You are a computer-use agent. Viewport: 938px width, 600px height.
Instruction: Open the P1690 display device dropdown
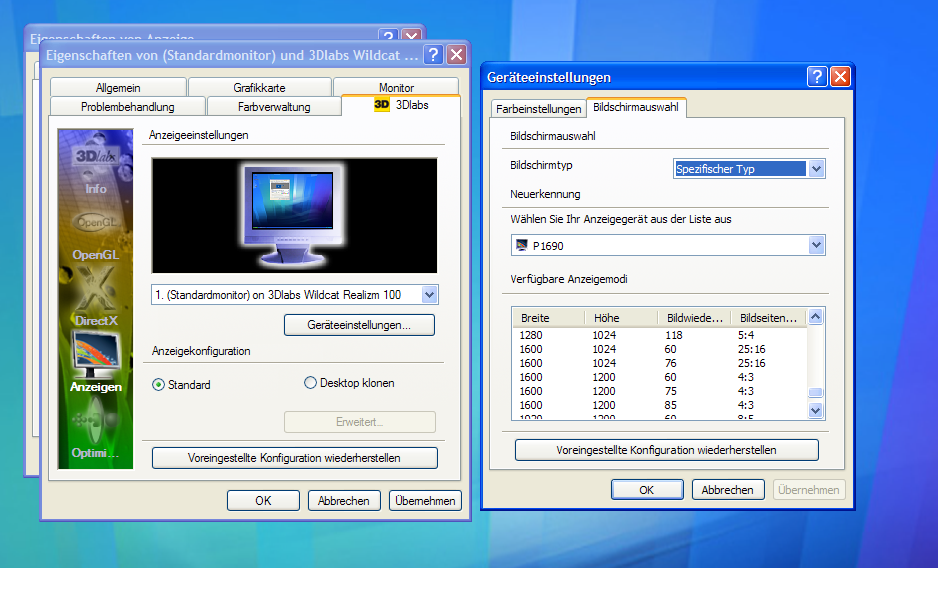[x=816, y=245]
